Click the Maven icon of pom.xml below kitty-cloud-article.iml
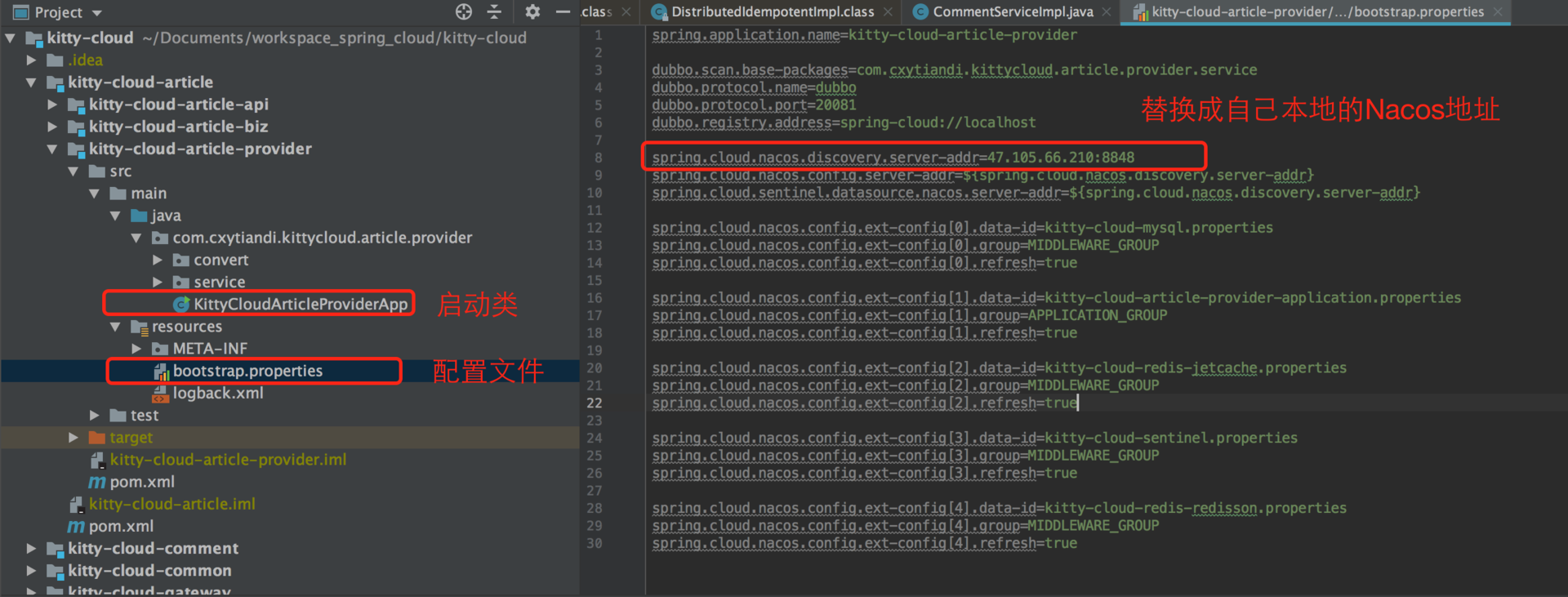Image resolution: width=1568 pixels, height=597 pixels. point(76,527)
